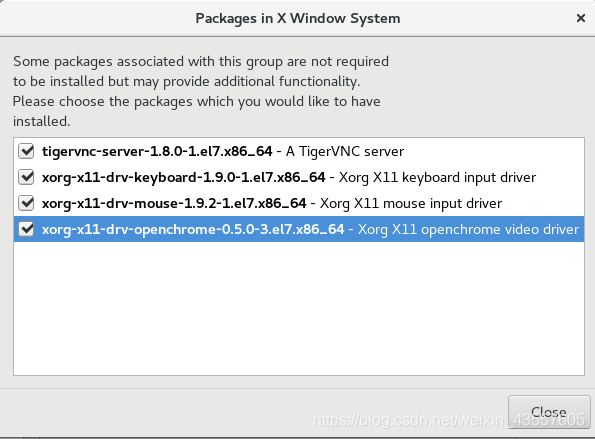The image size is (595, 439).
Task: Select the xorg-x11-drv-keyboard-1.9.0-1.el7.x86_64 row
Action: (x=299, y=177)
